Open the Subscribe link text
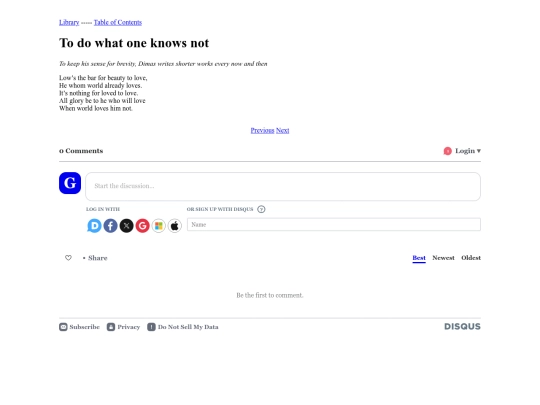The width and height of the screenshot is (540, 405). tap(84, 327)
